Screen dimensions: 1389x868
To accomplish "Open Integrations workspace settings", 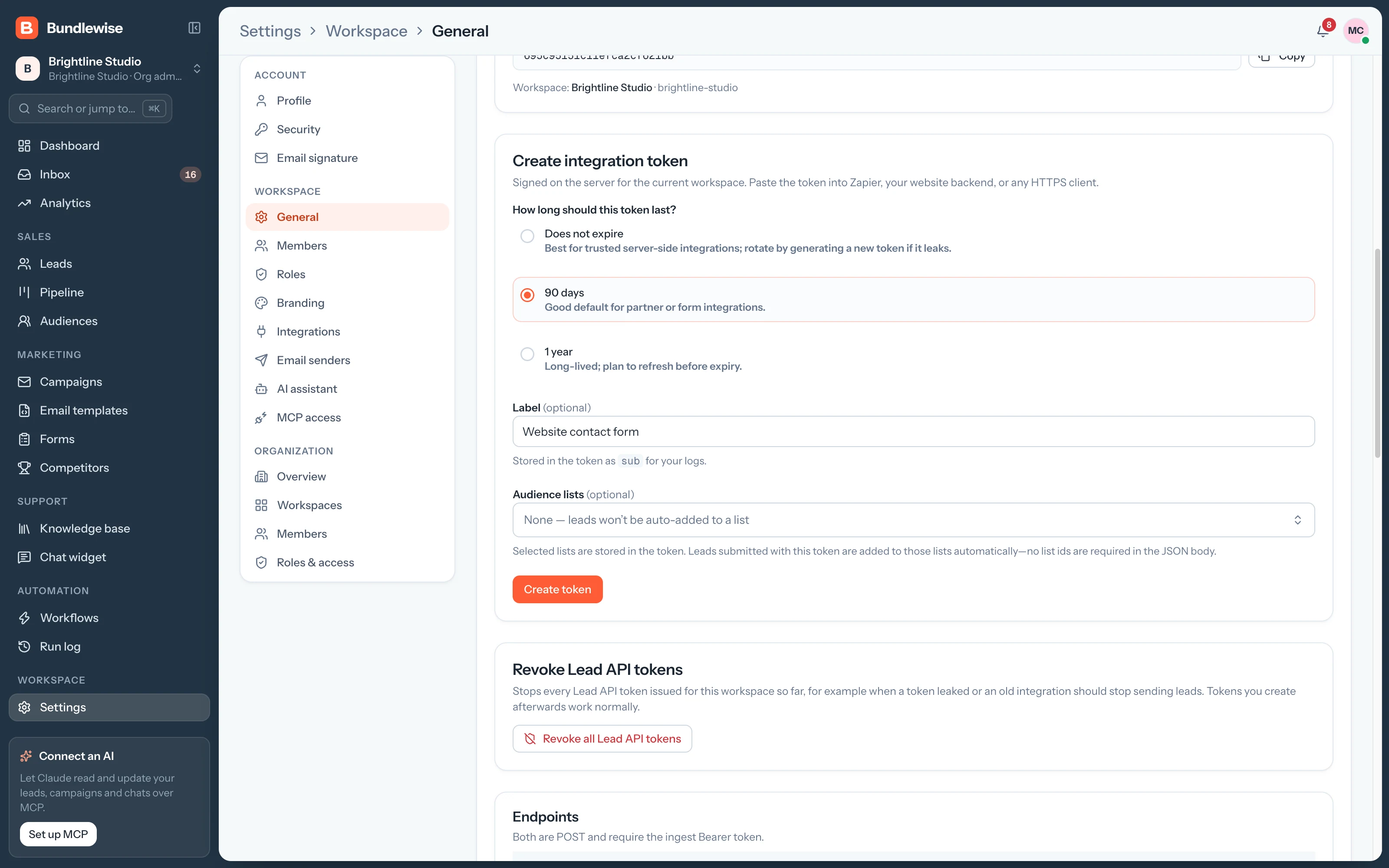I will (347, 332).
